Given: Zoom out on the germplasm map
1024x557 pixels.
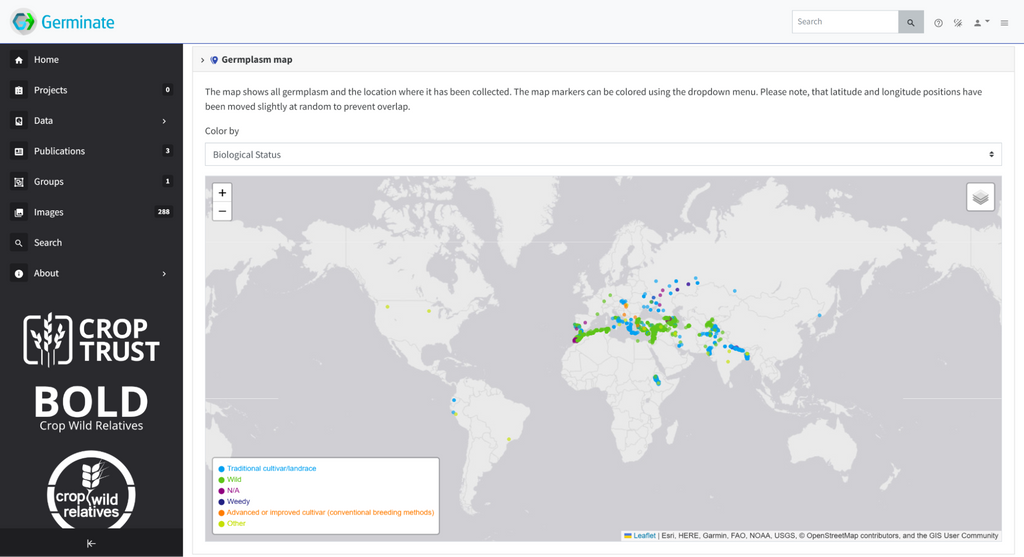Looking at the screenshot, I should click(x=222, y=211).
